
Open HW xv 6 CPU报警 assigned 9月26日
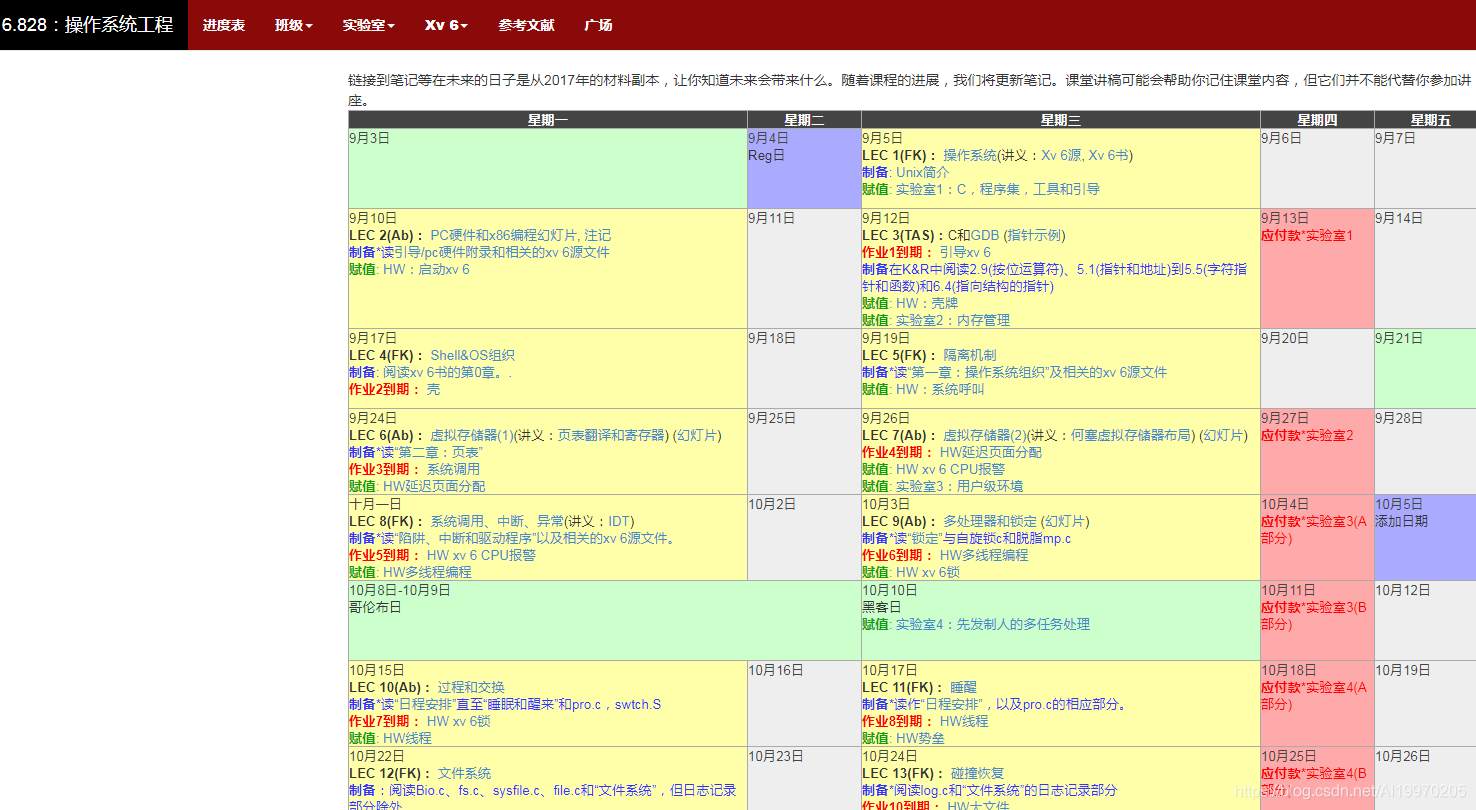coord(951,469)
